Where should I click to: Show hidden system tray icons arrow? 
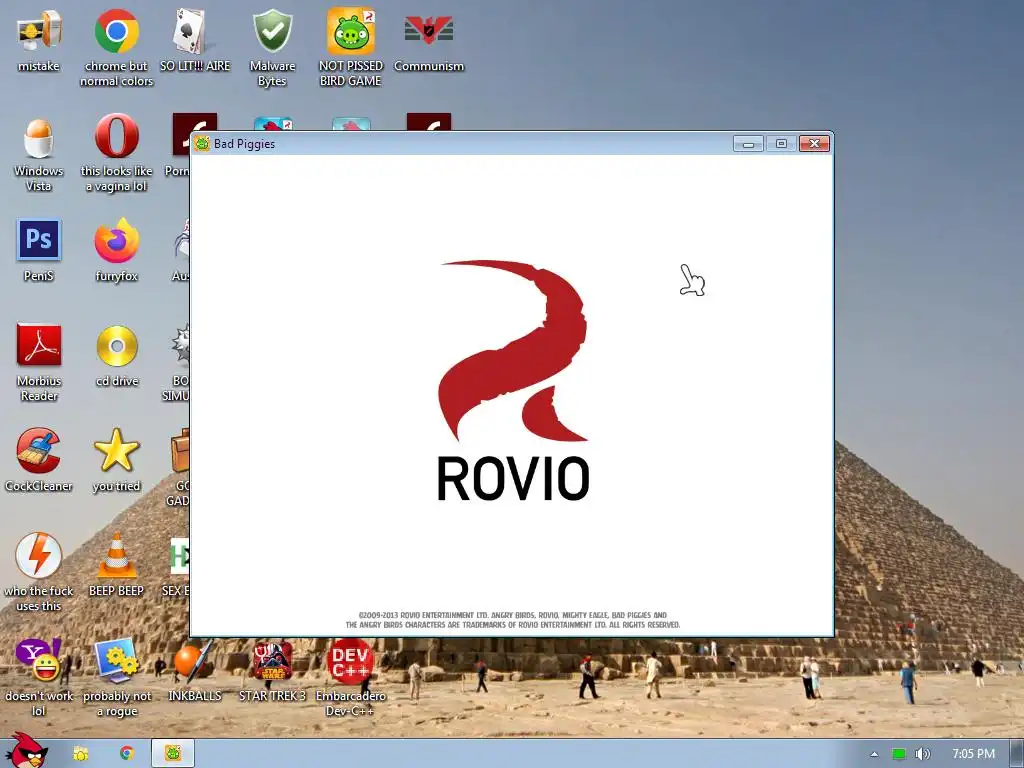tap(874, 754)
